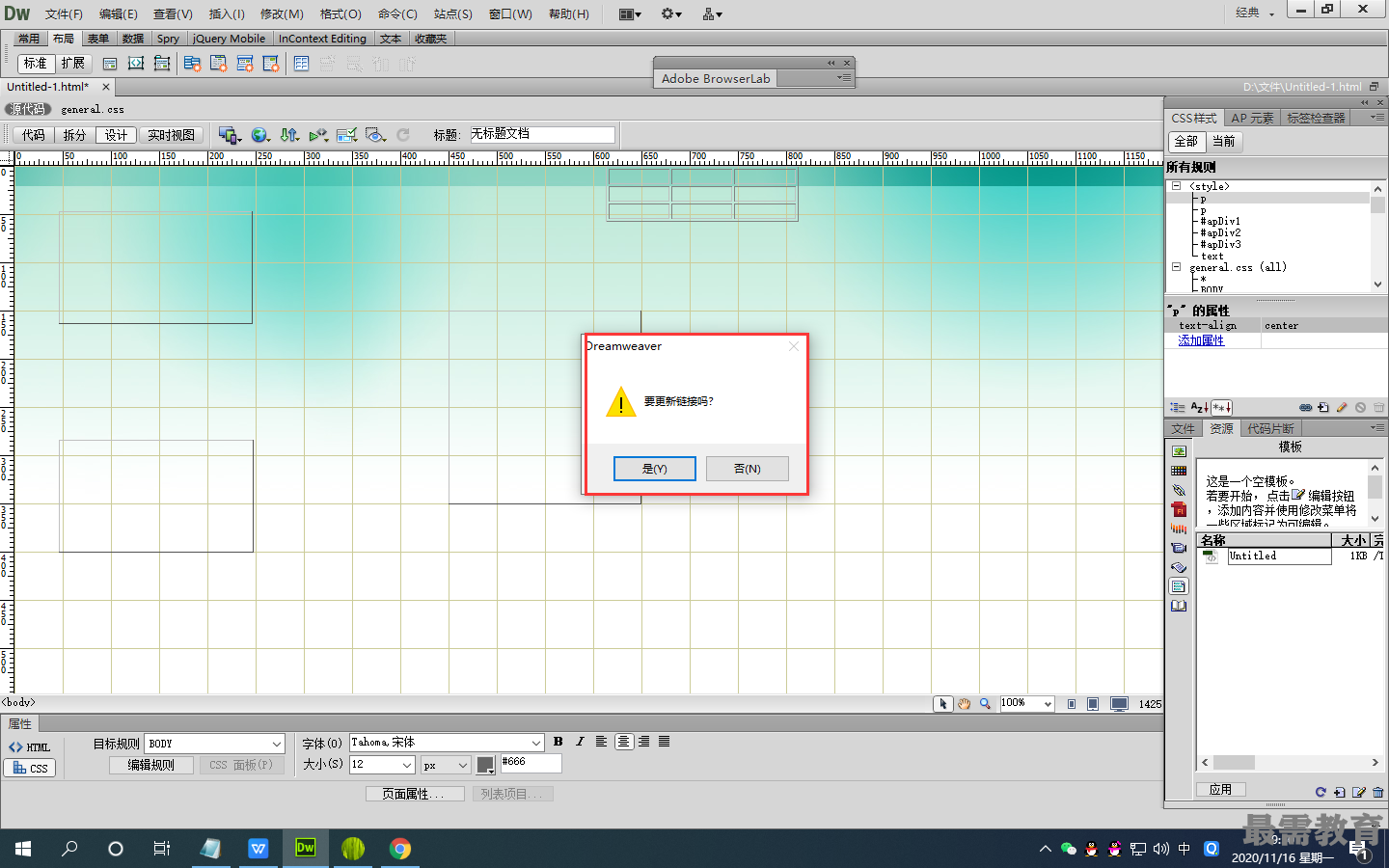Select 当前 (Current) CSS rules mode
The image size is (1389, 868).
tap(1223, 141)
